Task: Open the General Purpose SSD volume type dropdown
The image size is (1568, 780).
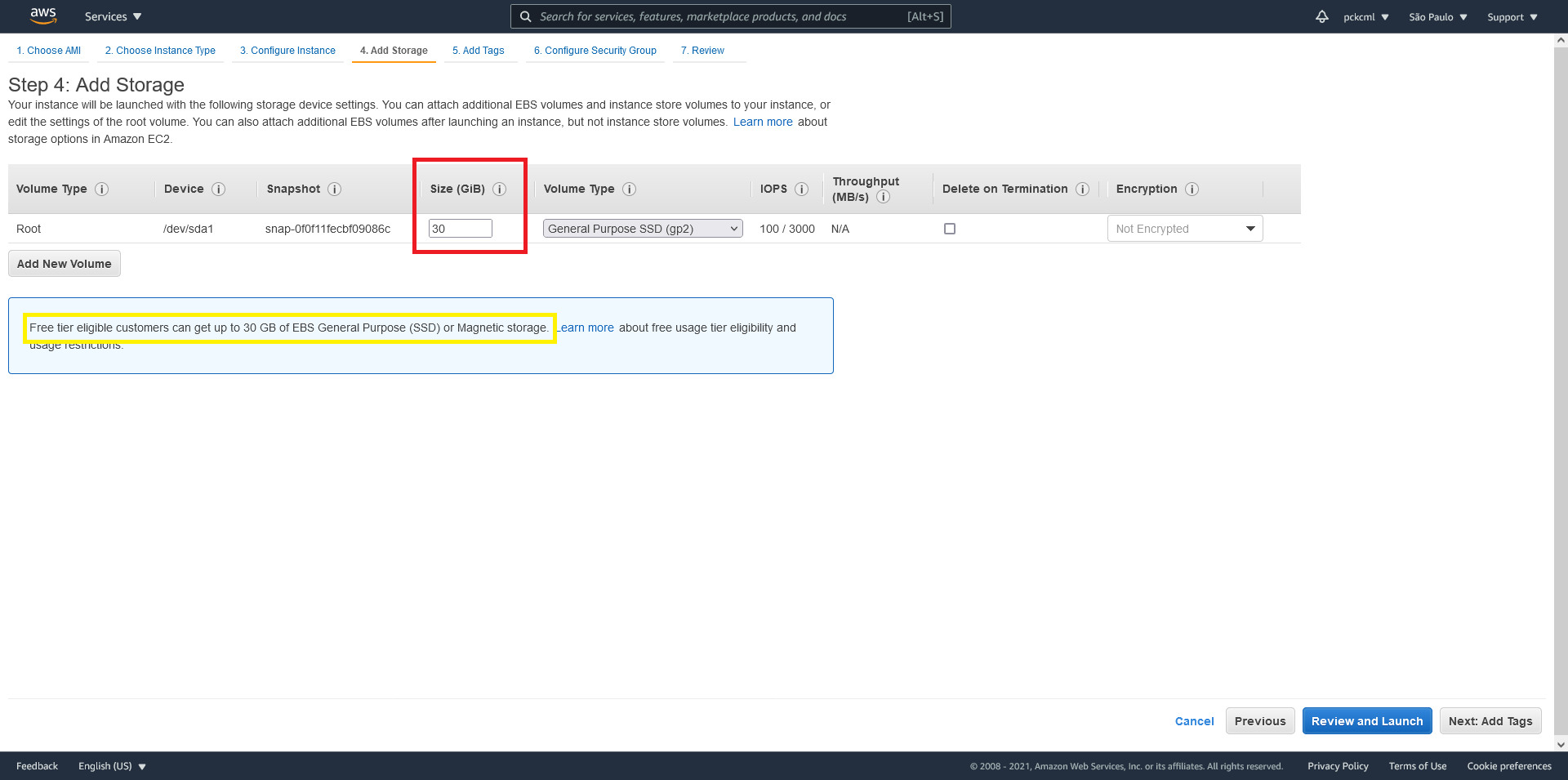Action: point(642,229)
